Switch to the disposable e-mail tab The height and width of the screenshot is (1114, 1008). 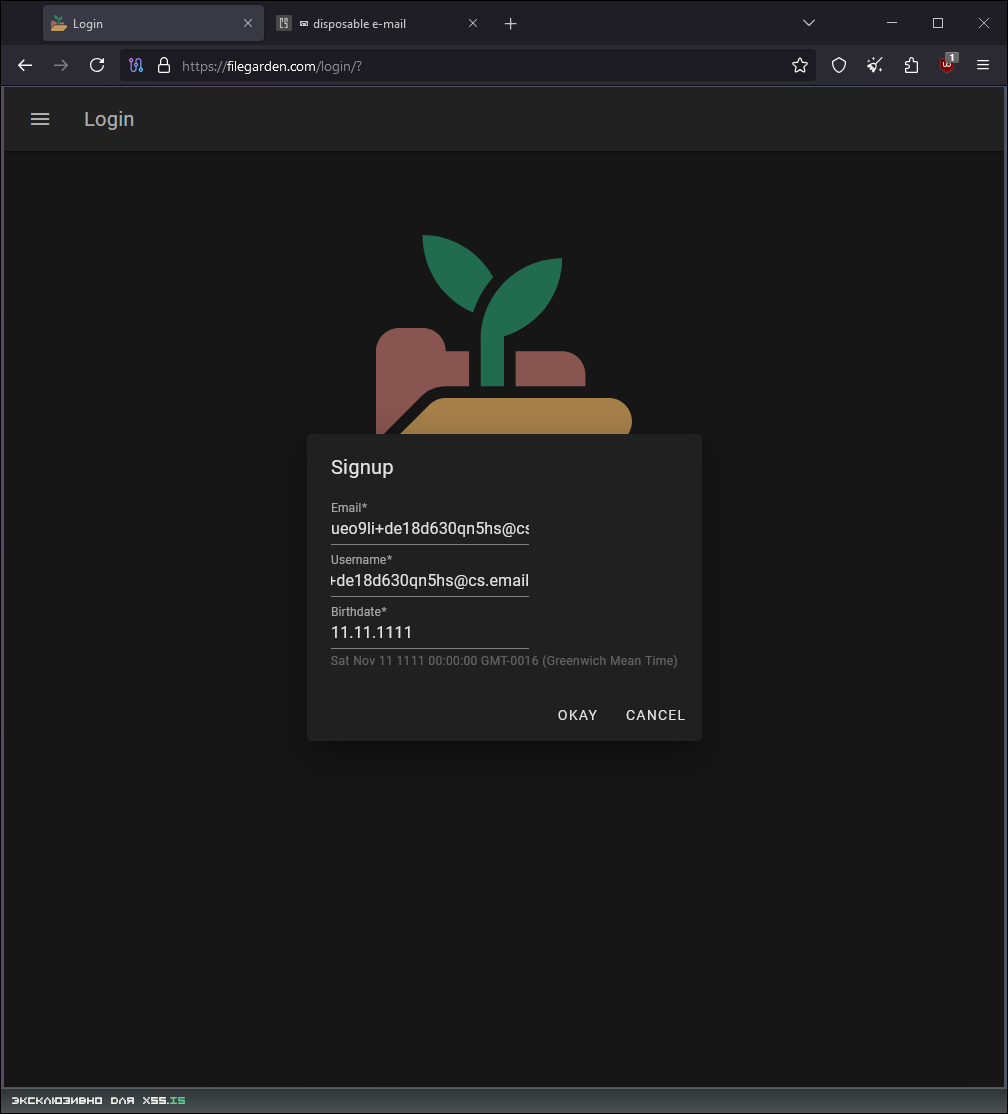(376, 23)
